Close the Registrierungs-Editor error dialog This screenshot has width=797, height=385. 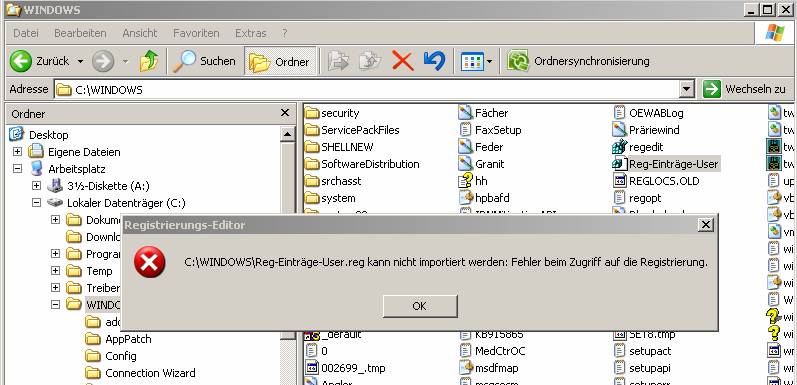click(705, 225)
